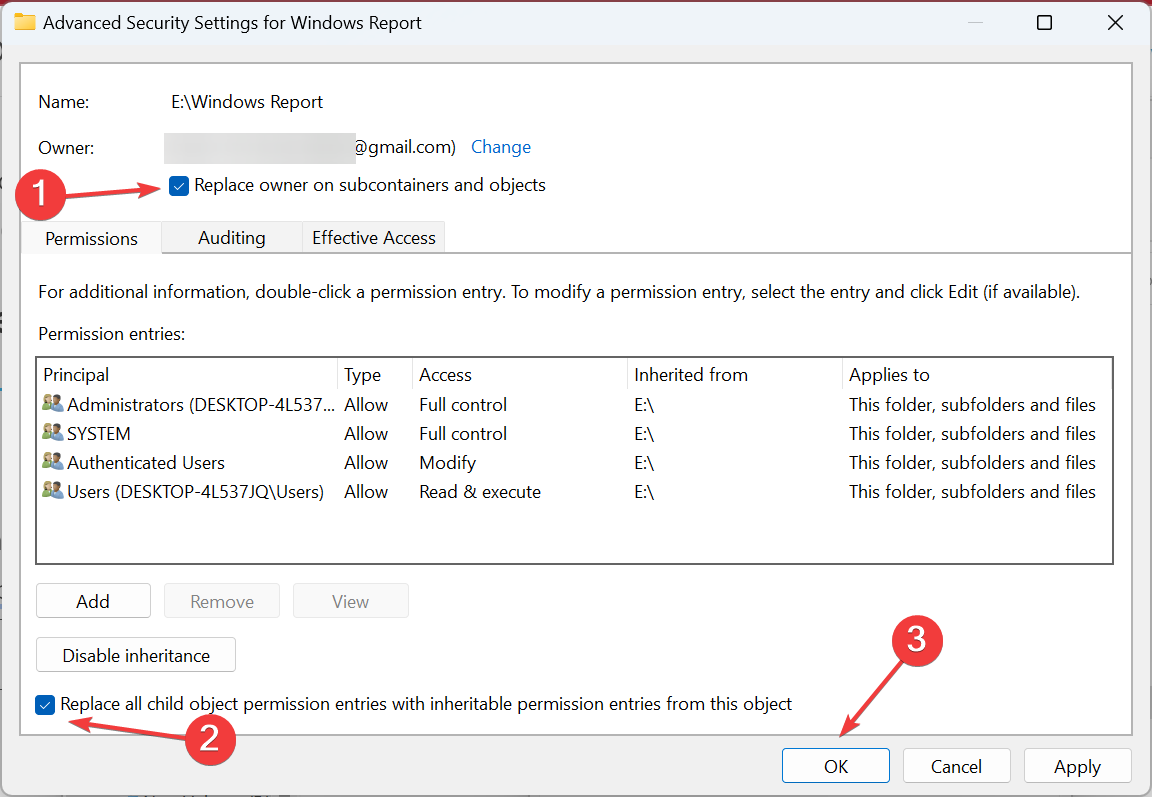The image size is (1152, 797).
Task: Click the Cancel button
Action: (956, 766)
